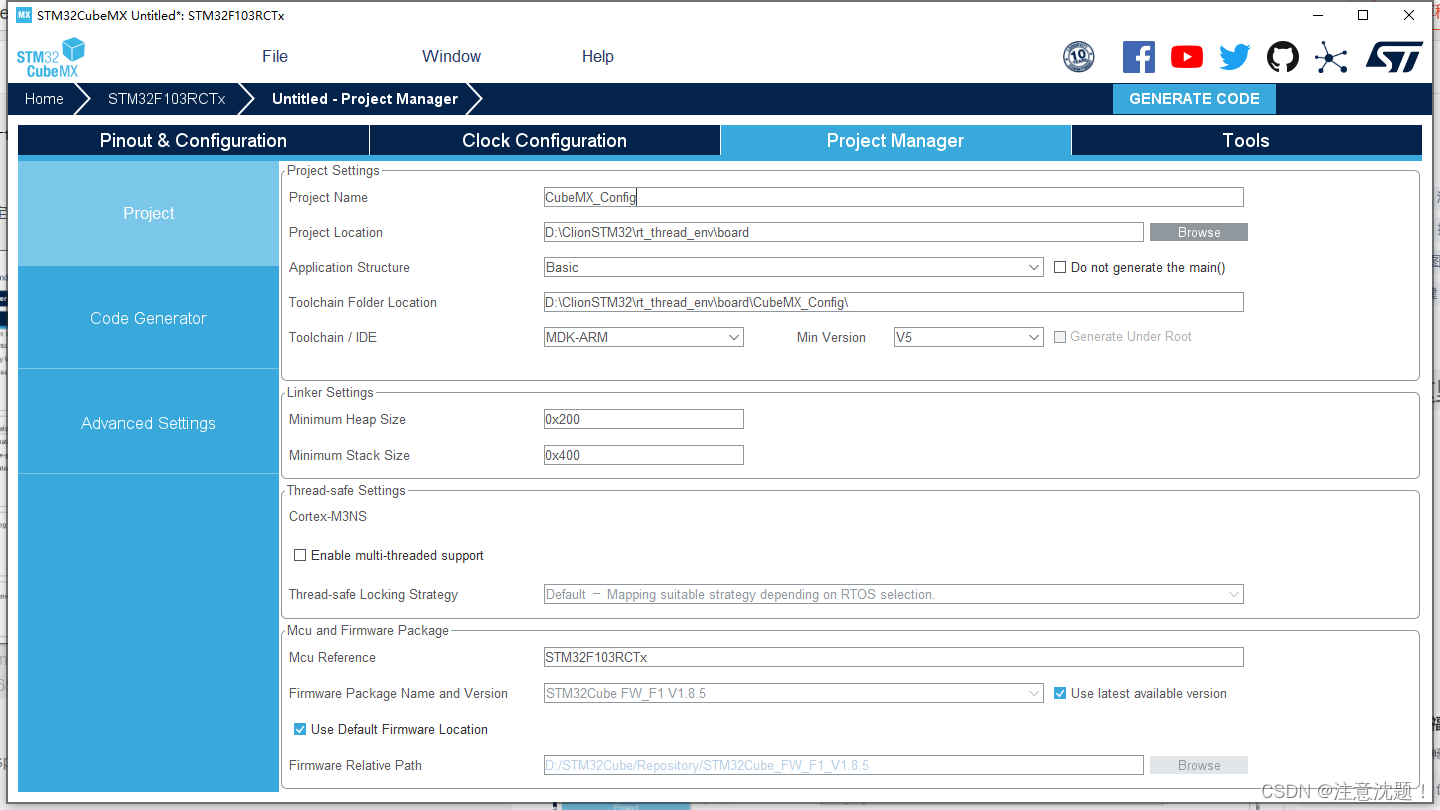Open the Advanced Settings side section
1440x810 pixels.
148,423
